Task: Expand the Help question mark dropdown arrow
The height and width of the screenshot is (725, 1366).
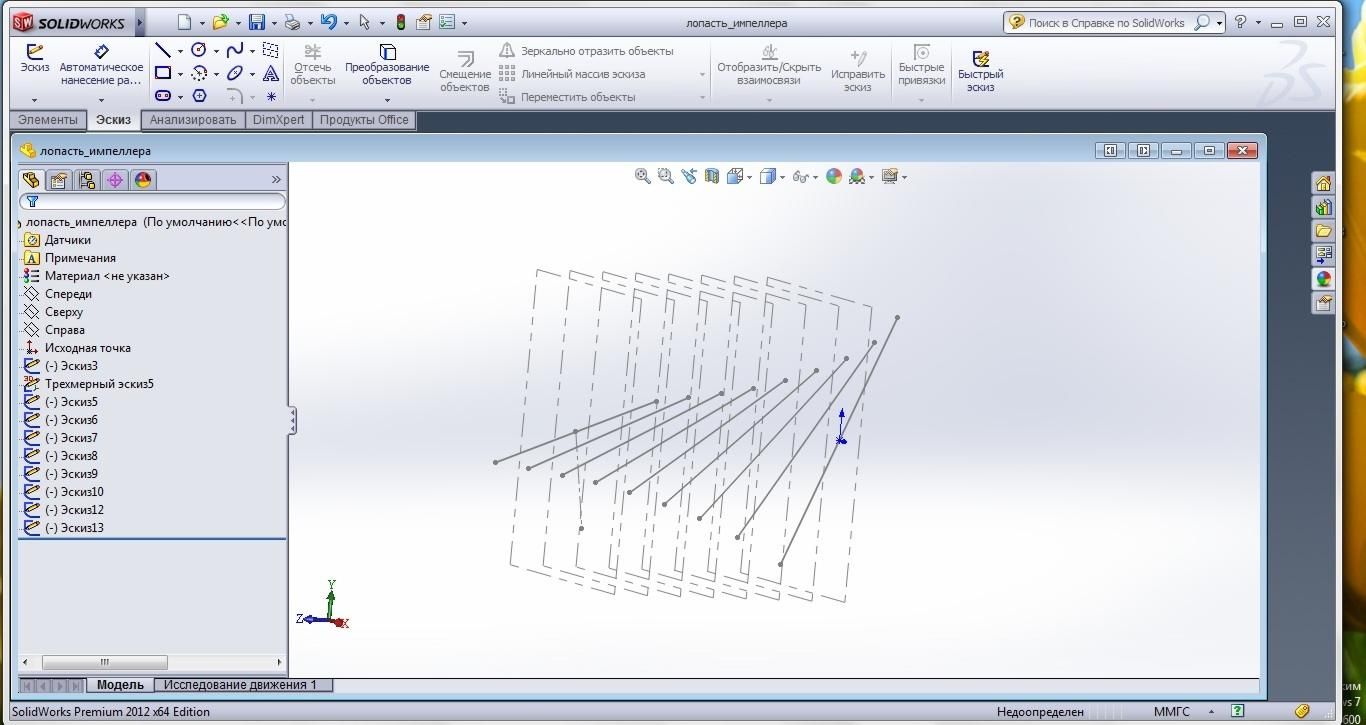Action: (x=1258, y=22)
